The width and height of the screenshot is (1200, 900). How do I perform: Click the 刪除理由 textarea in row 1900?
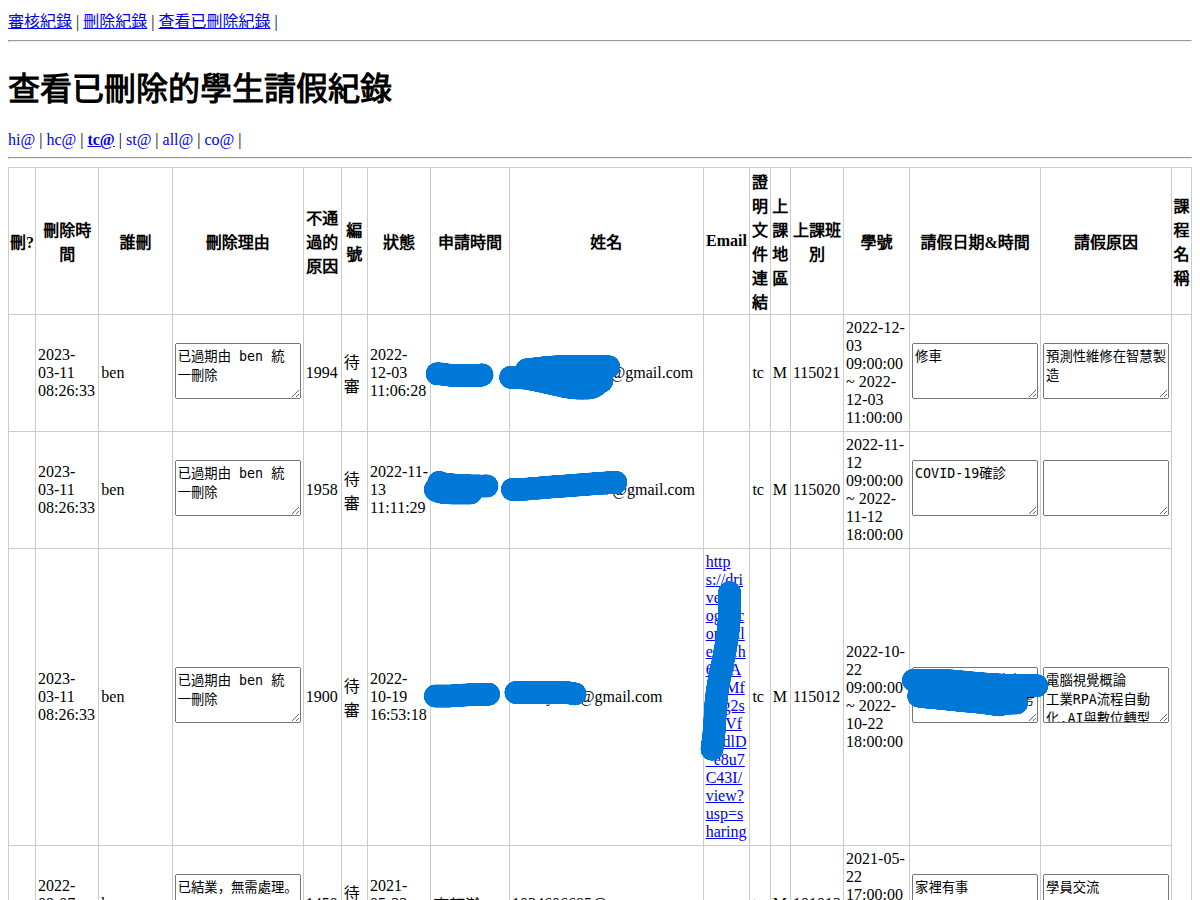(x=238, y=695)
